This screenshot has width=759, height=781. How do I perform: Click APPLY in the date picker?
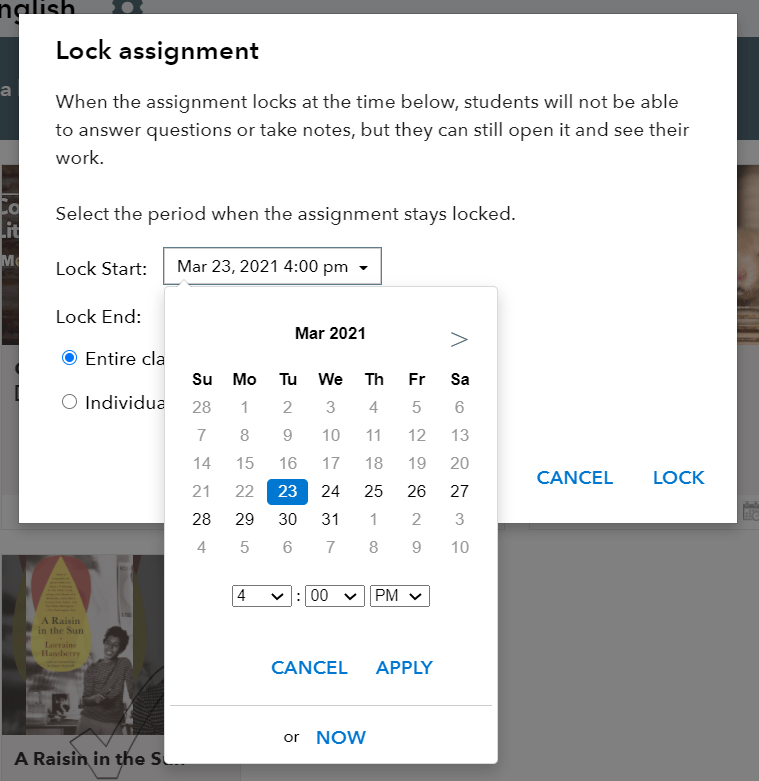tap(404, 667)
